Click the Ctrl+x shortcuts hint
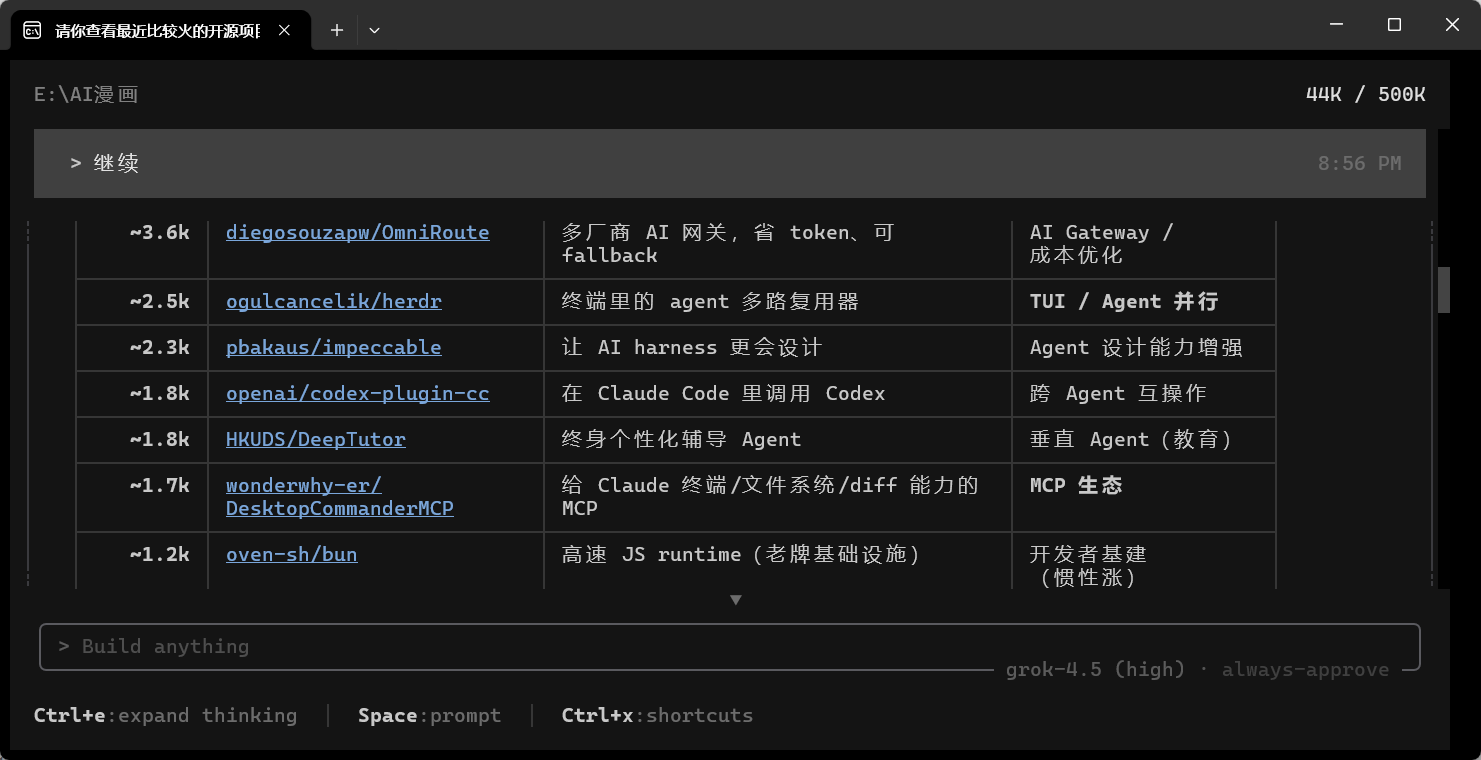This screenshot has height=760, width=1481. 658,716
